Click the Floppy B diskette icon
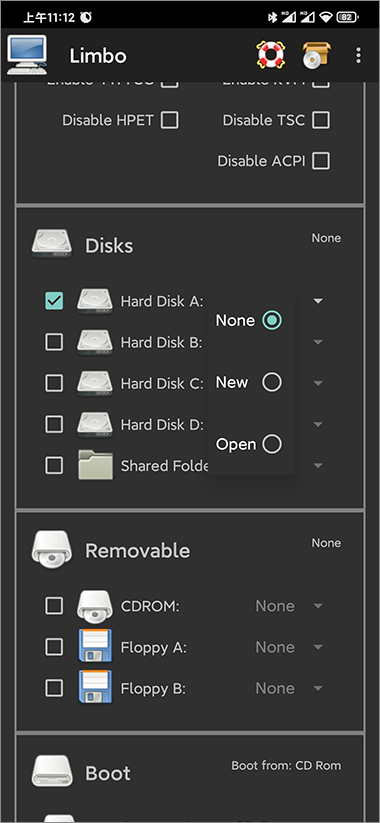Viewport: 380px width, 823px height. (95, 688)
